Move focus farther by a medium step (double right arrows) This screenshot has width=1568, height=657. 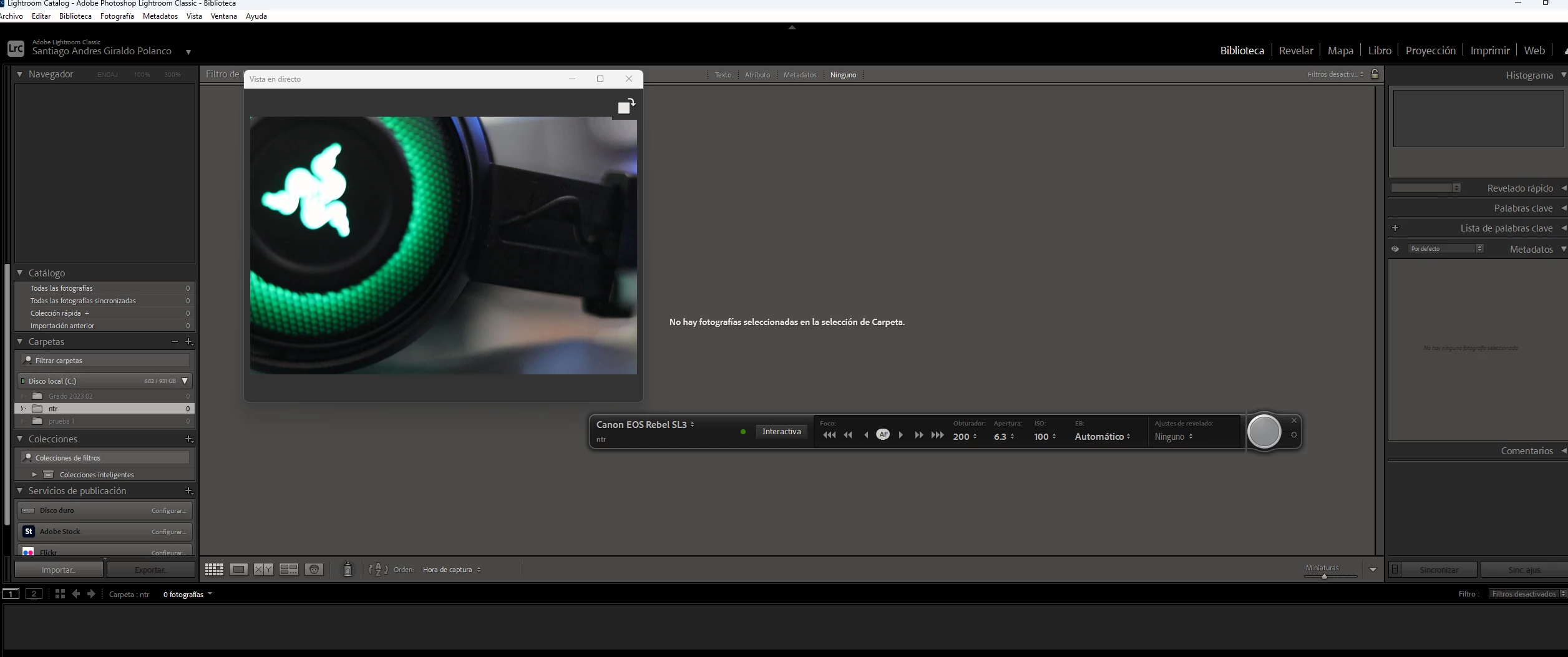(x=919, y=435)
